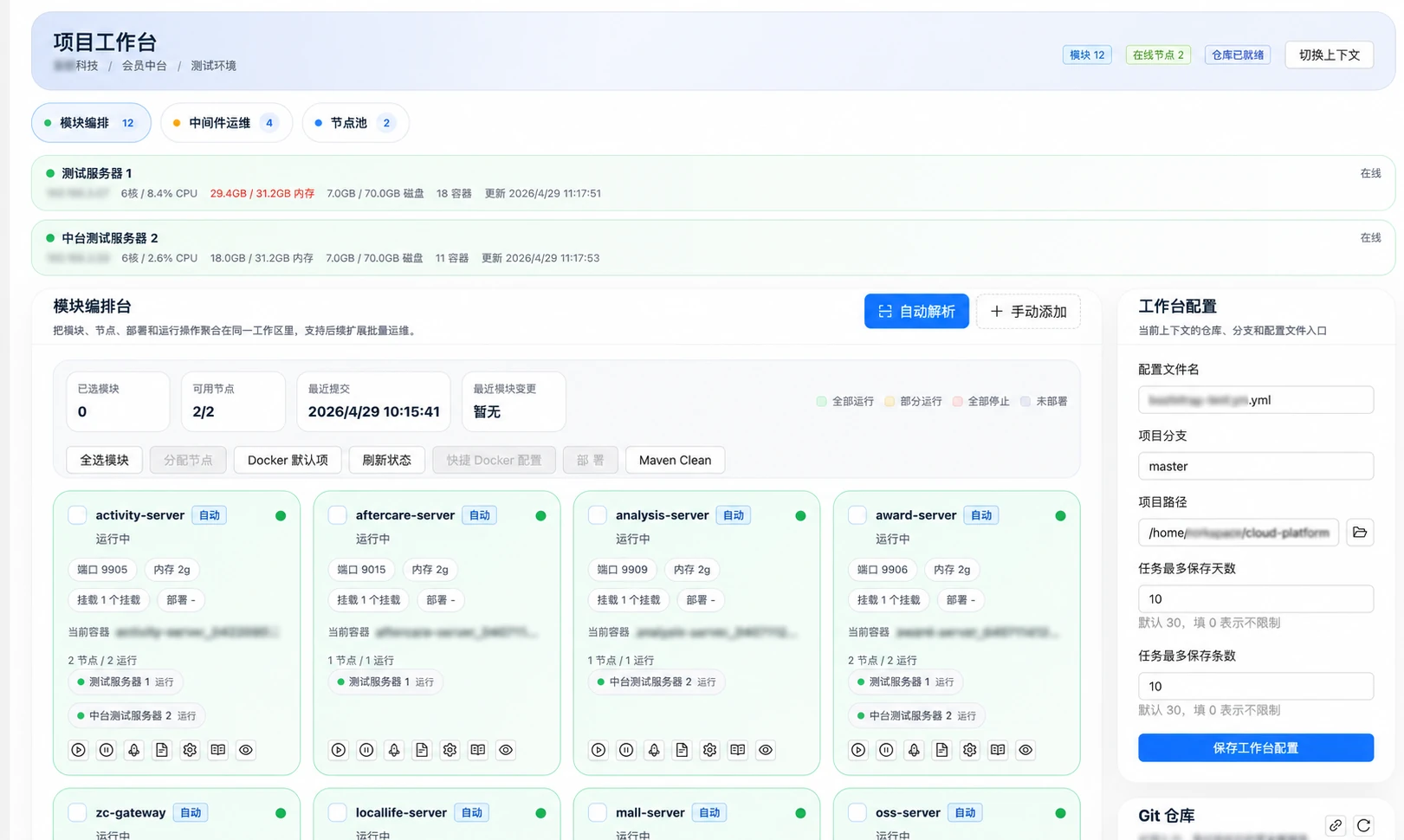Tick the mall-server checkbox

[598, 812]
